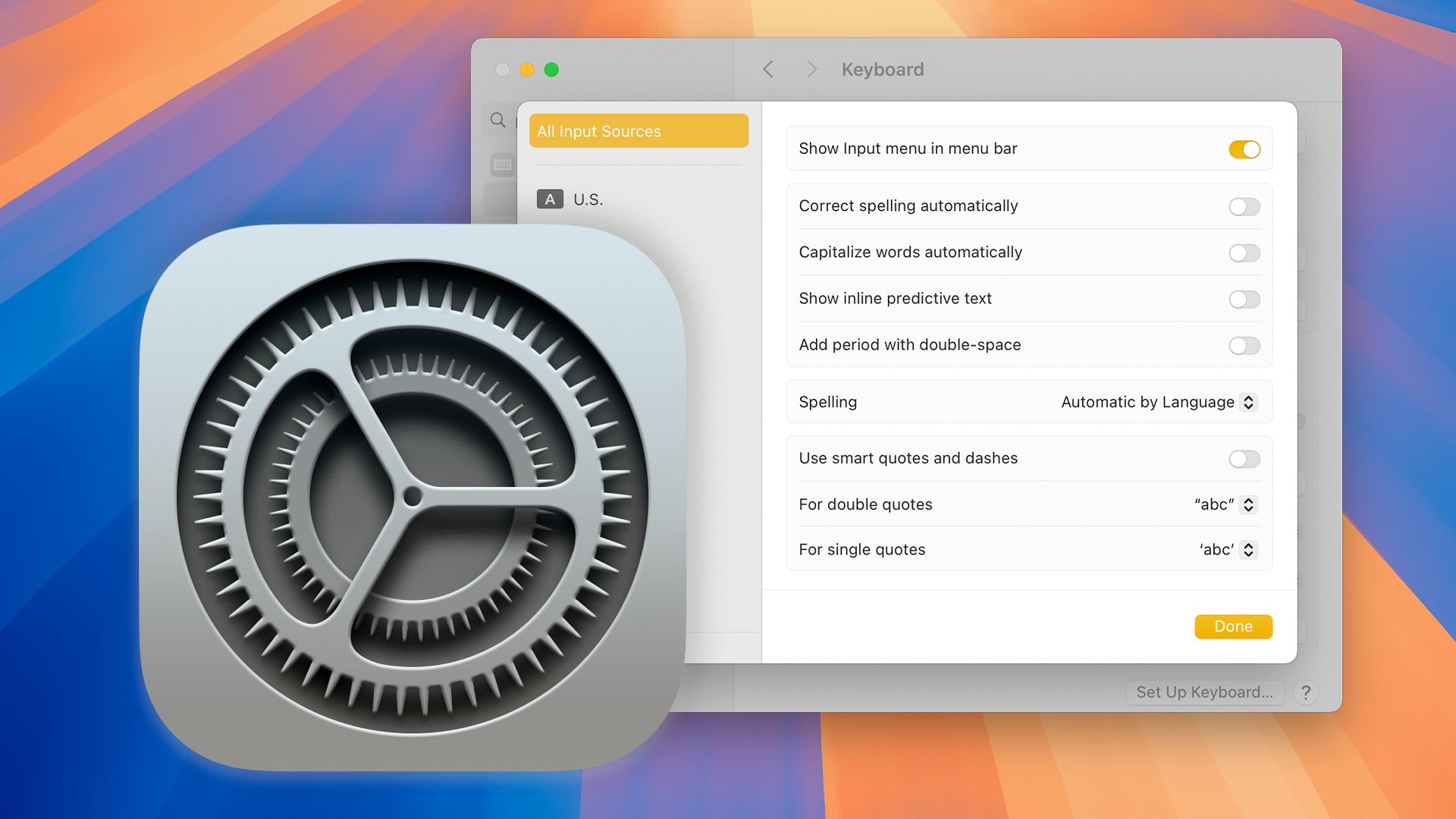Click the yellow minimize window button

[x=526, y=70]
